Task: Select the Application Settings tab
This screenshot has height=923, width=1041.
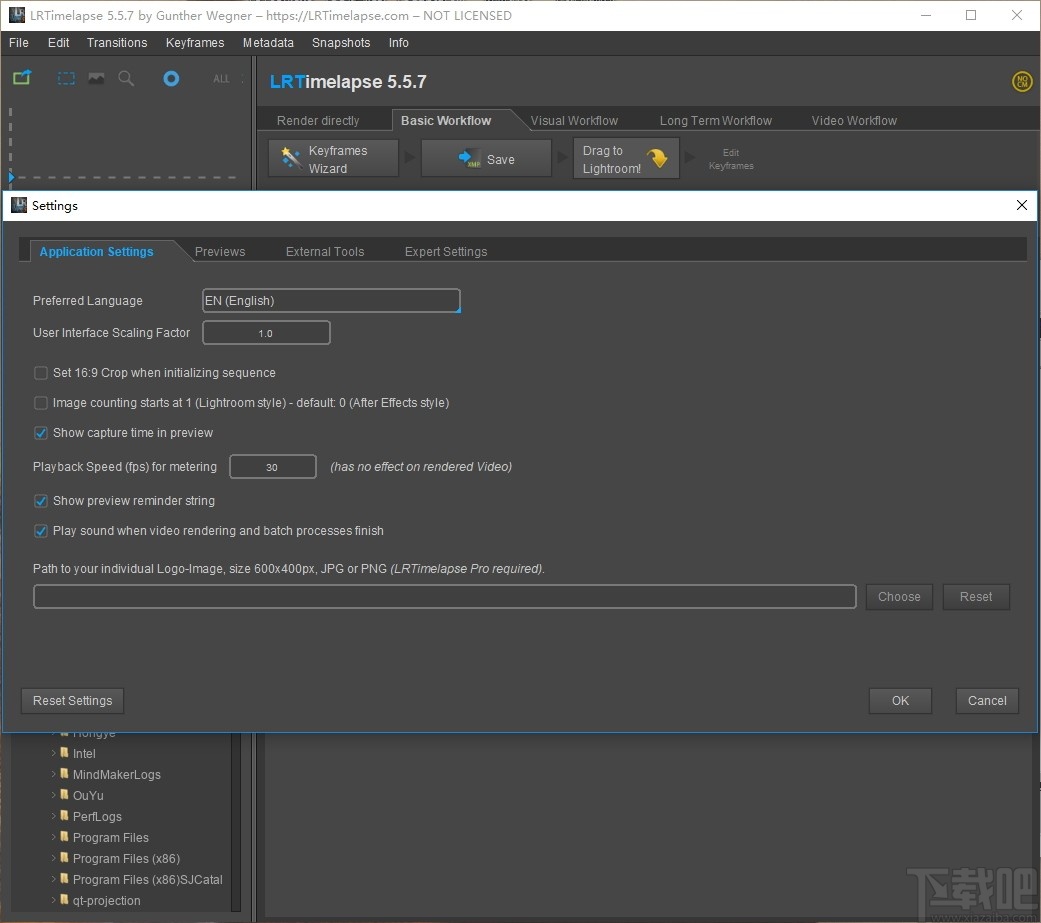Action: coord(96,252)
